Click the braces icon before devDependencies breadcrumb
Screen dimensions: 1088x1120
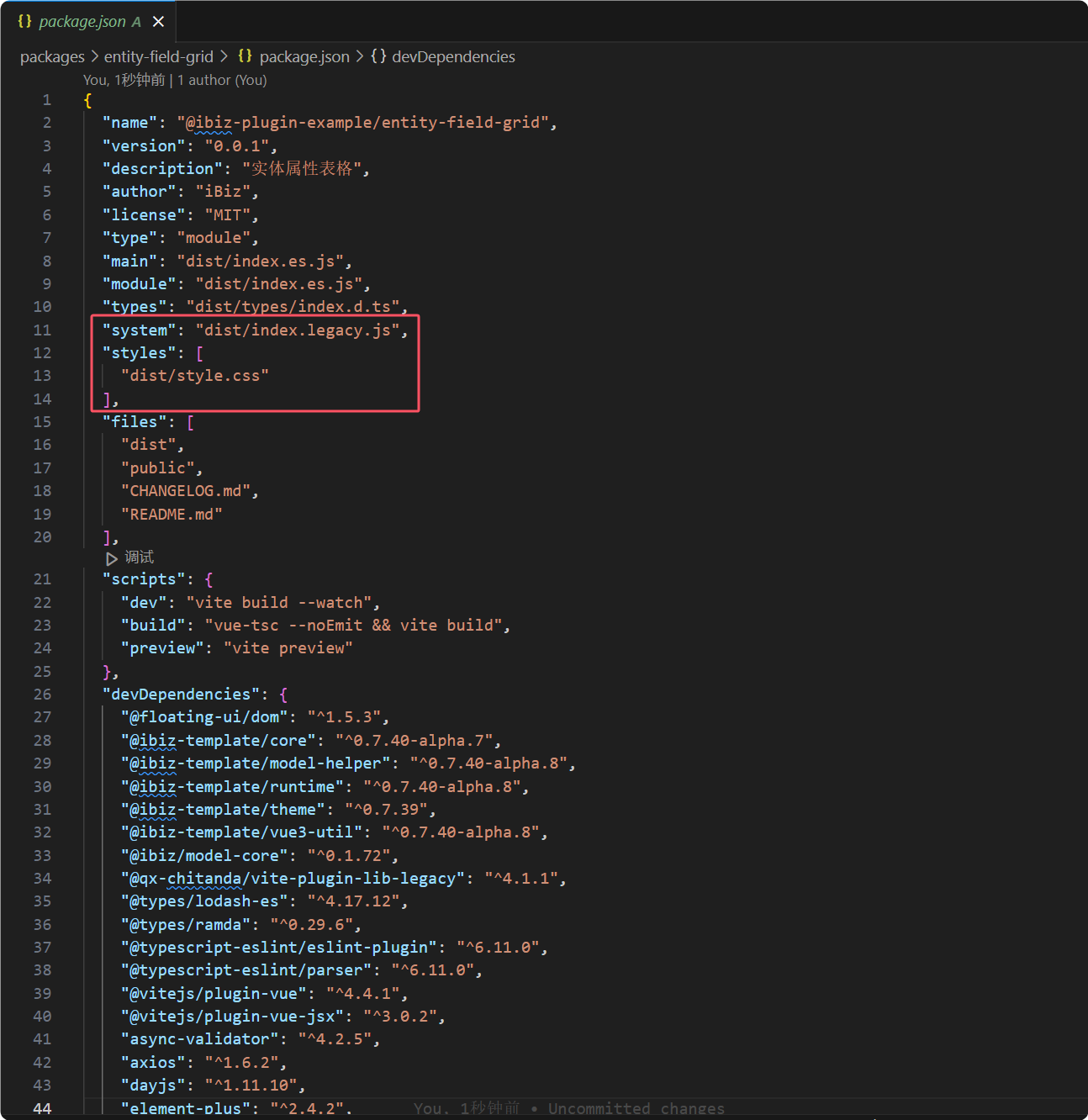click(378, 56)
